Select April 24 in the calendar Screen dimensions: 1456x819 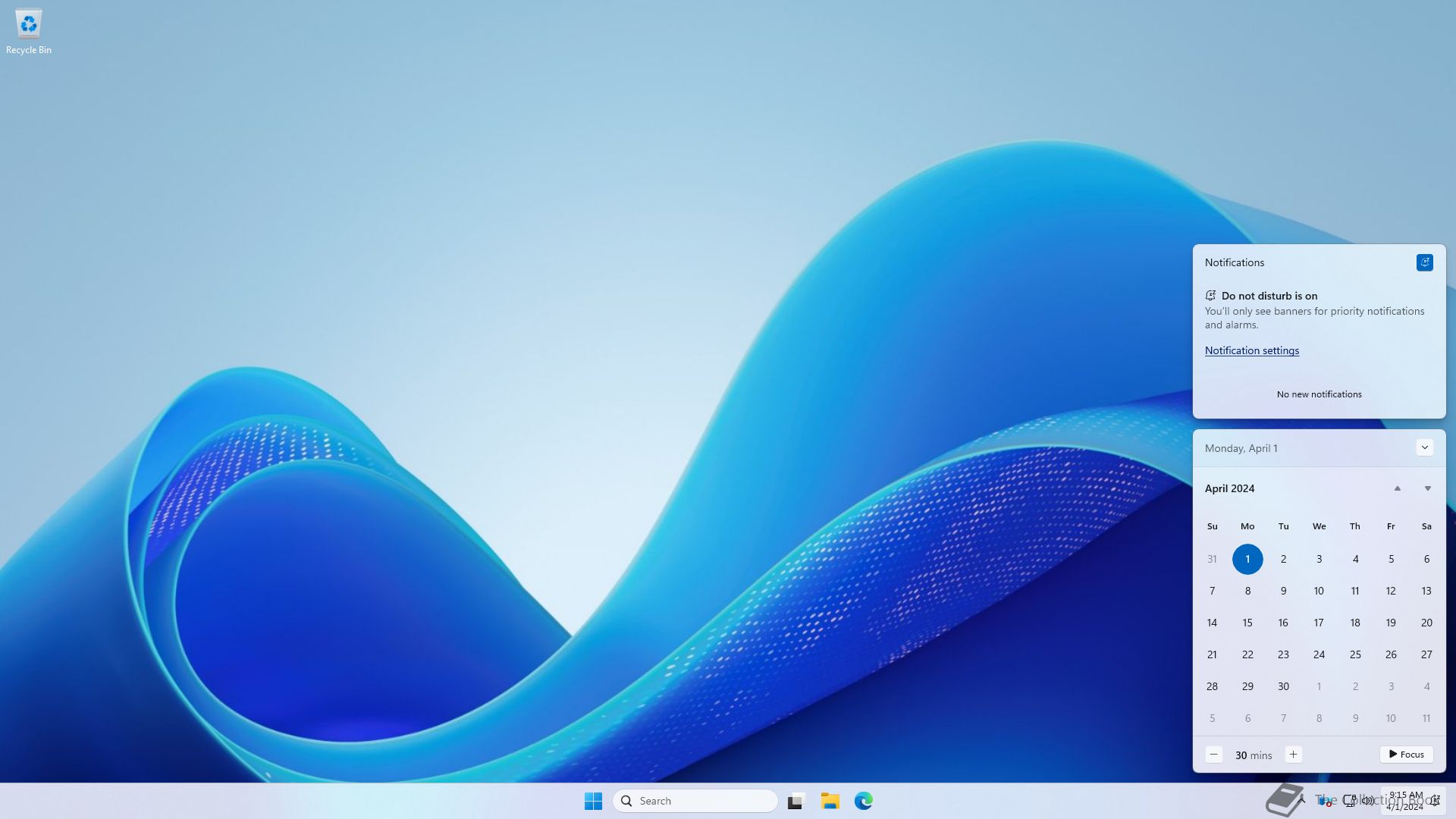pos(1319,654)
